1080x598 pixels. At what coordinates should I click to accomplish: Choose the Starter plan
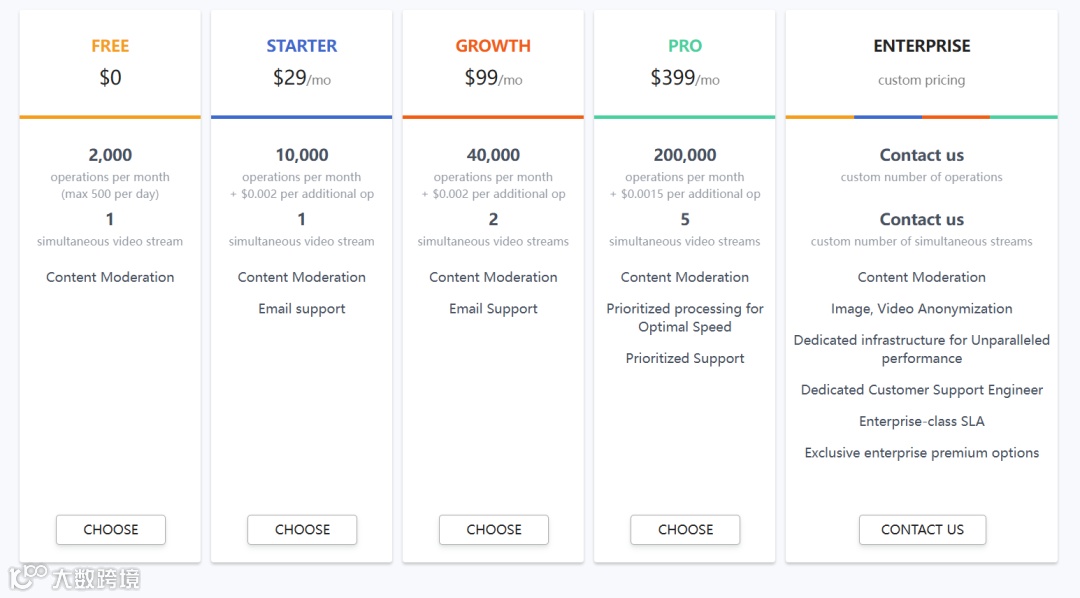302,530
